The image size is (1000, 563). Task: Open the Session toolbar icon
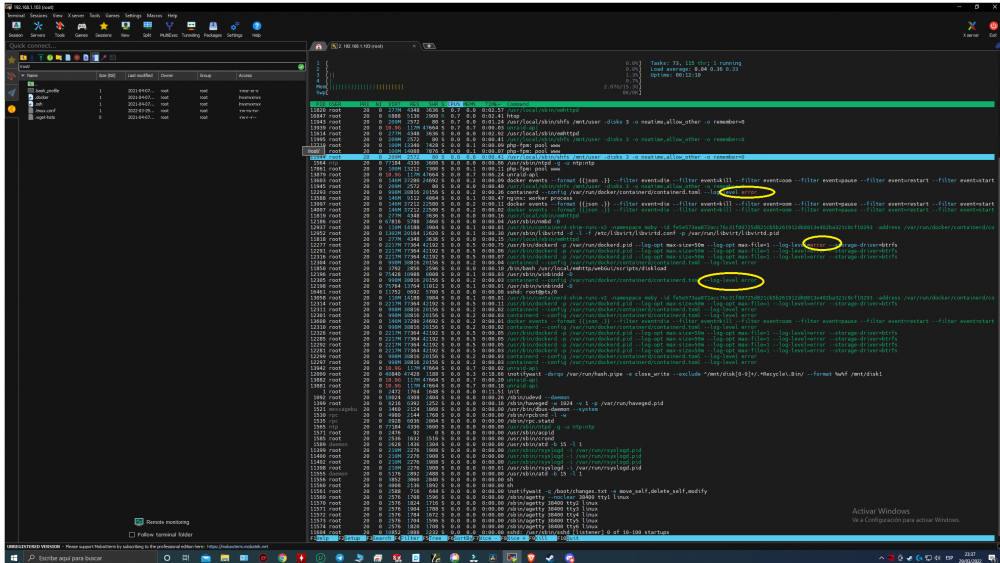[16, 29]
